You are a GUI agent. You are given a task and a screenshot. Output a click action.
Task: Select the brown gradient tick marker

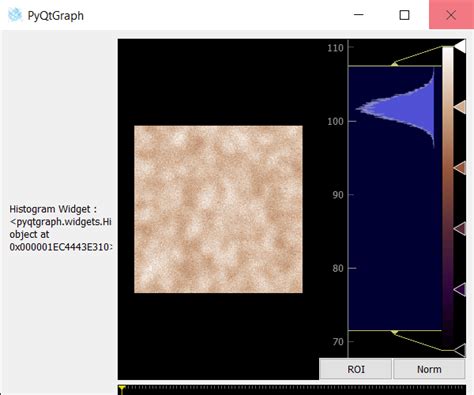click(x=460, y=168)
